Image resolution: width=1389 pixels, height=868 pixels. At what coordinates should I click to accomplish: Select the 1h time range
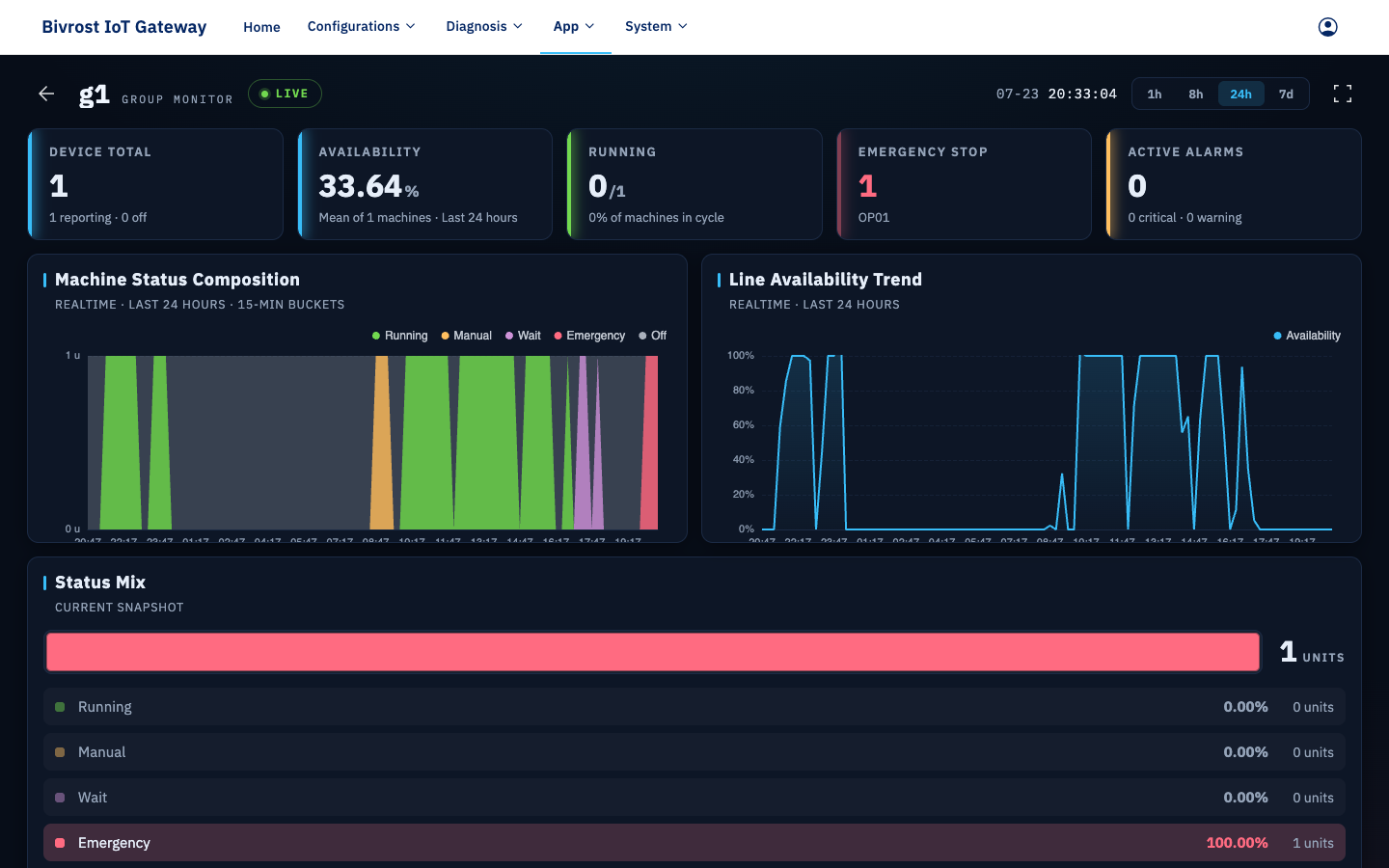pyautogui.click(x=1155, y=94)
